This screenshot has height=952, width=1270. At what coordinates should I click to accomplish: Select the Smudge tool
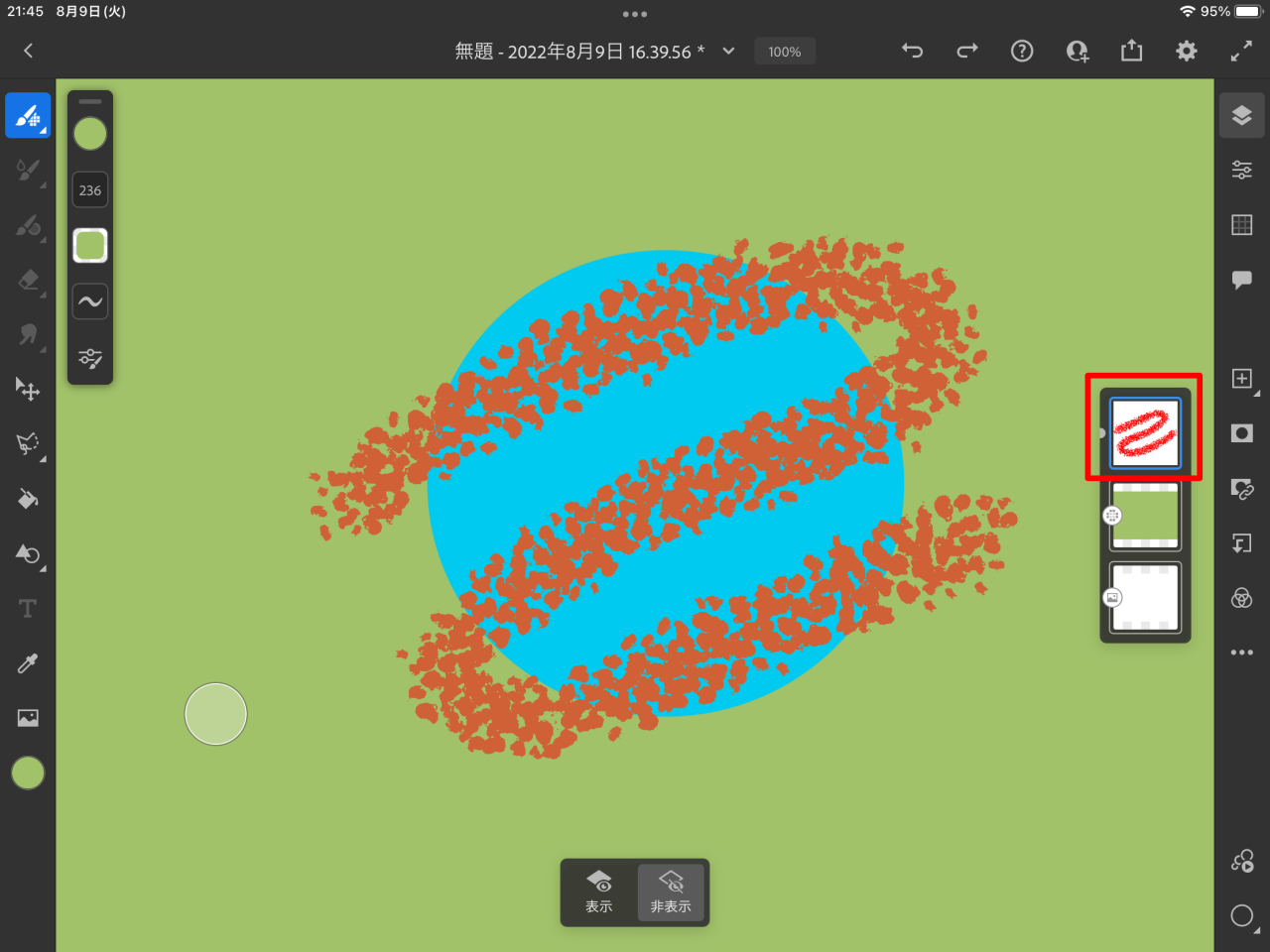click(27, 336)
